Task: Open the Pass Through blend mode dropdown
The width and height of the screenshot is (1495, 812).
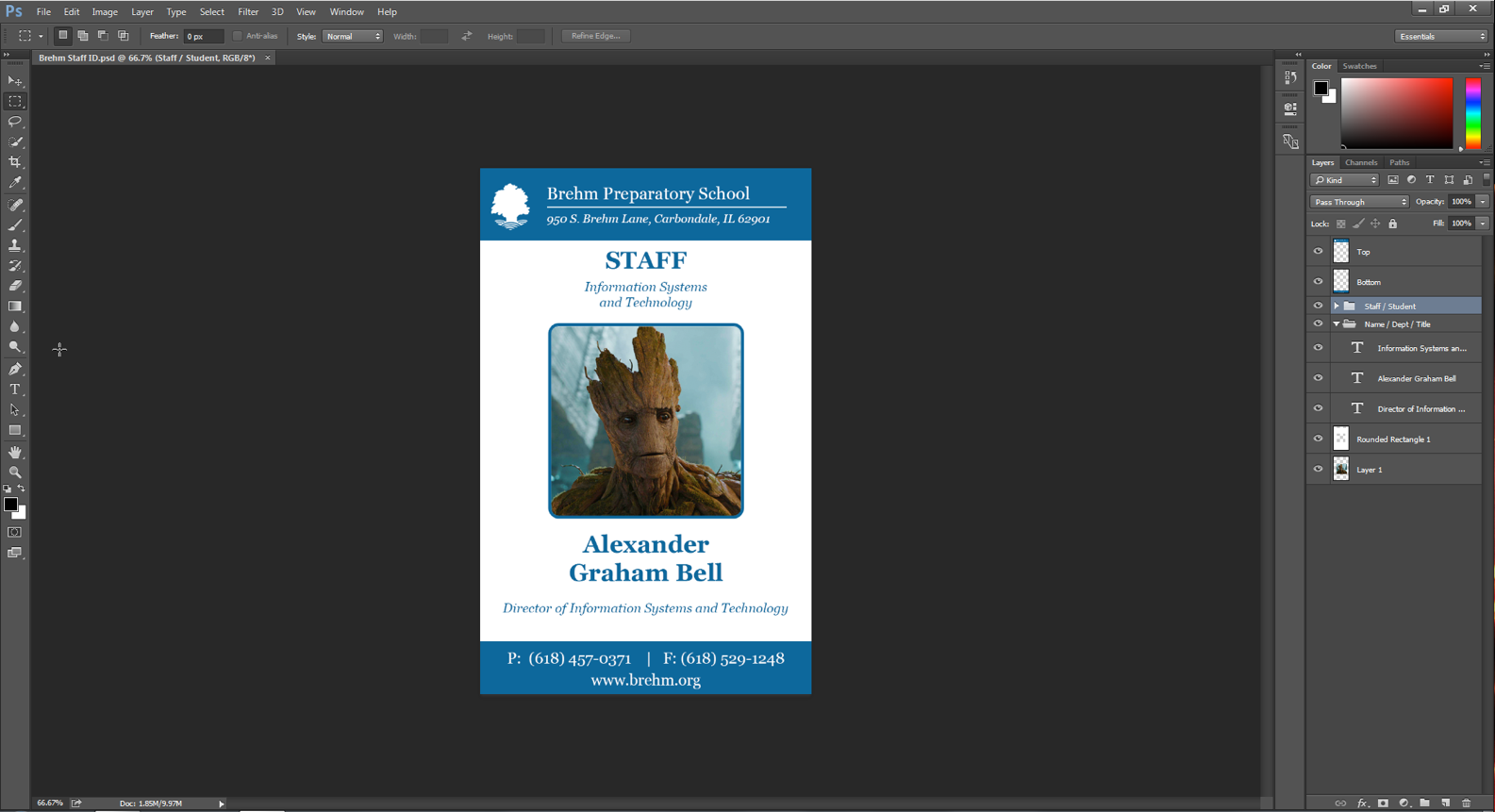Action: point(1359,202)
